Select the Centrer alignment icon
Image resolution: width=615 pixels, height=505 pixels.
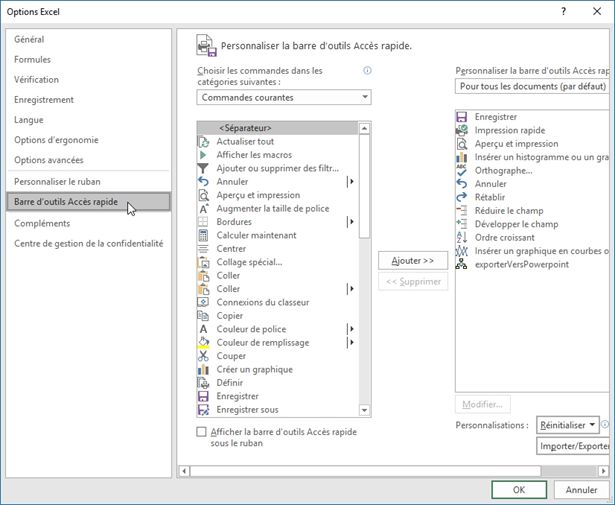(203, 249)
